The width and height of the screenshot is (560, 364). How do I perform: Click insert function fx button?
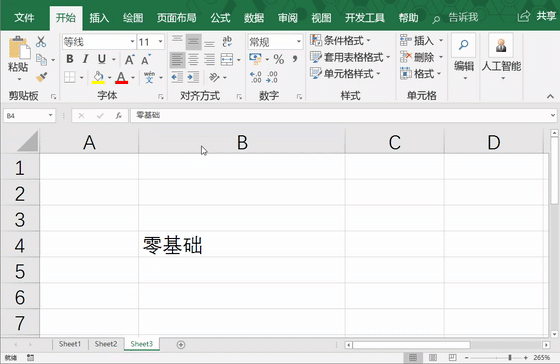click(x=119, y=115)
